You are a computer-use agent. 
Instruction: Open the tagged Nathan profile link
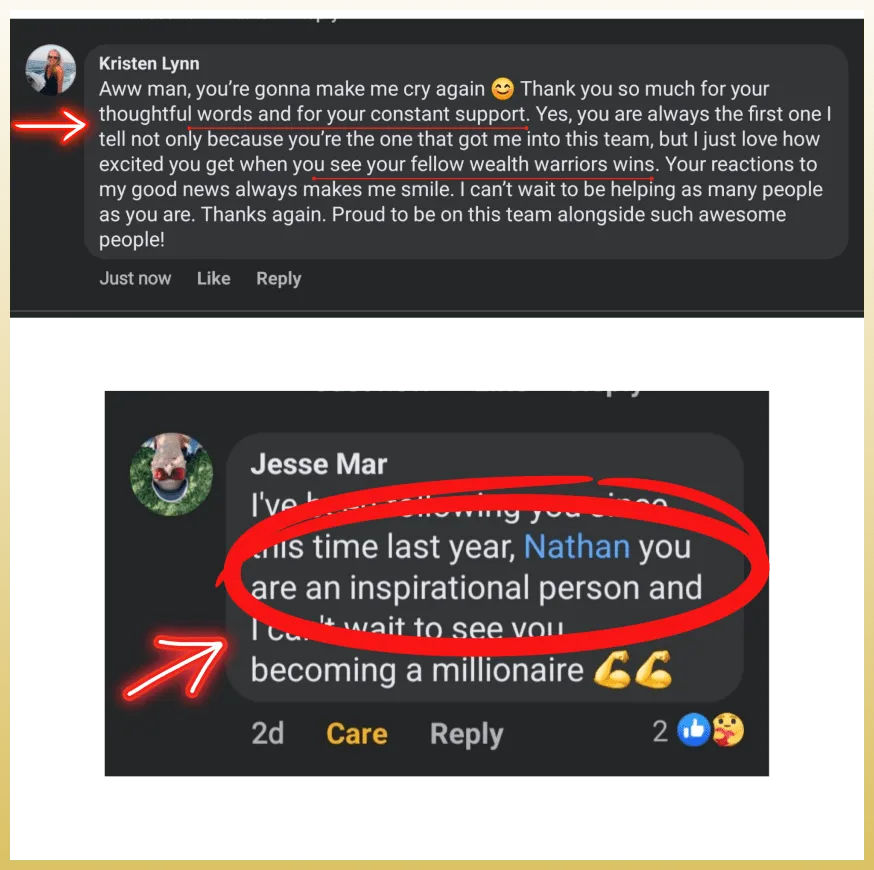576,546
